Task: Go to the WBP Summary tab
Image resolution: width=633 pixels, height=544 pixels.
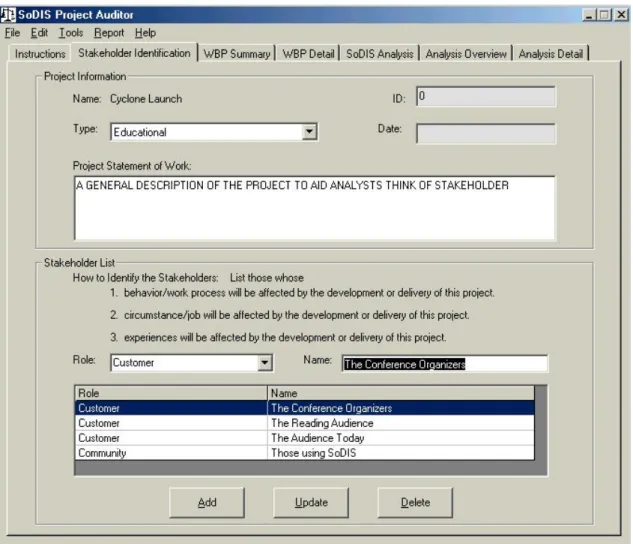Action: coord(237,54)
